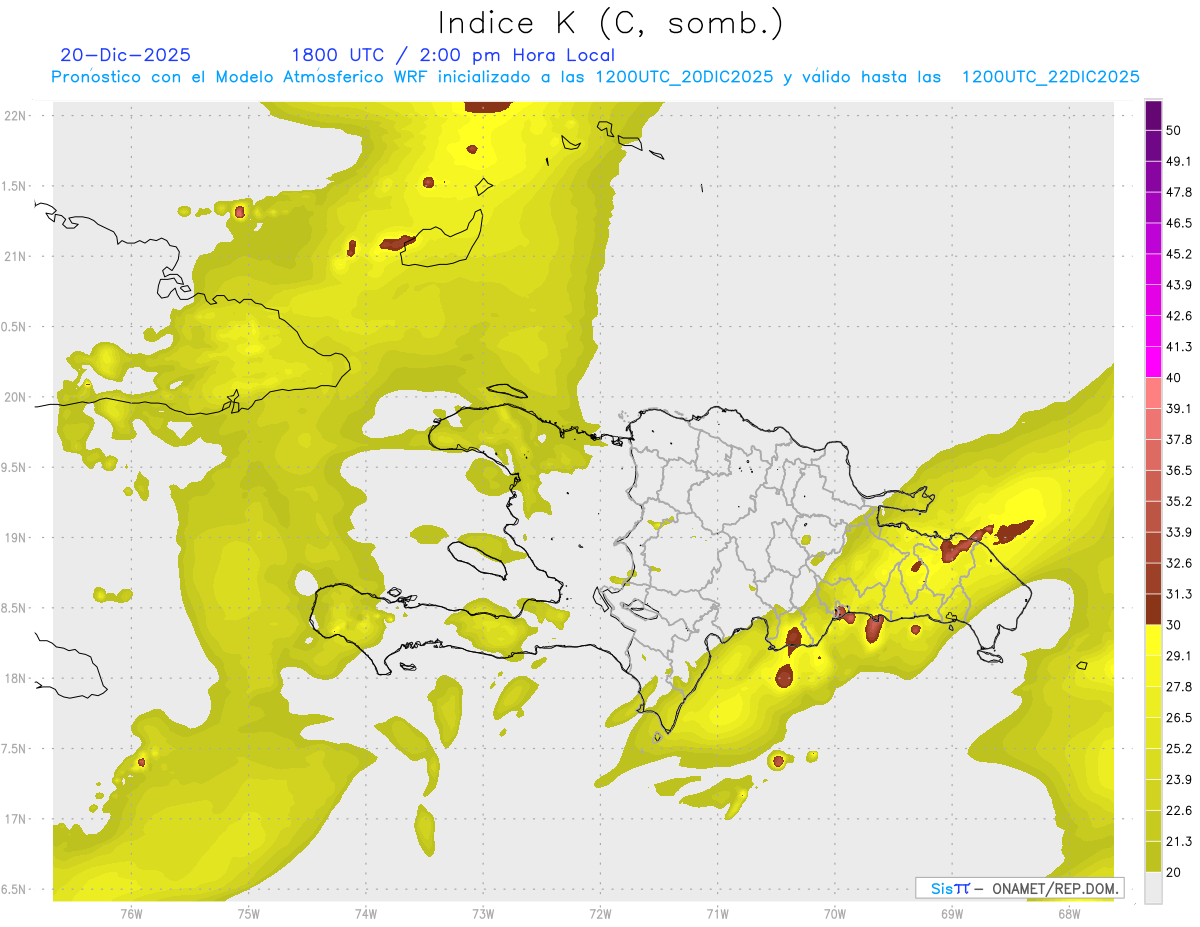Click the '70W' longitude label
The width and height of the screenshot is (1200, 927).
835,914
